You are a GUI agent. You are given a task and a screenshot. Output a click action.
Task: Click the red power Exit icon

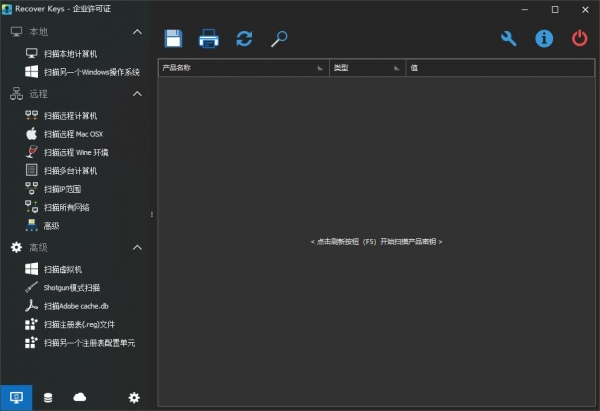(x=580, y=39)
